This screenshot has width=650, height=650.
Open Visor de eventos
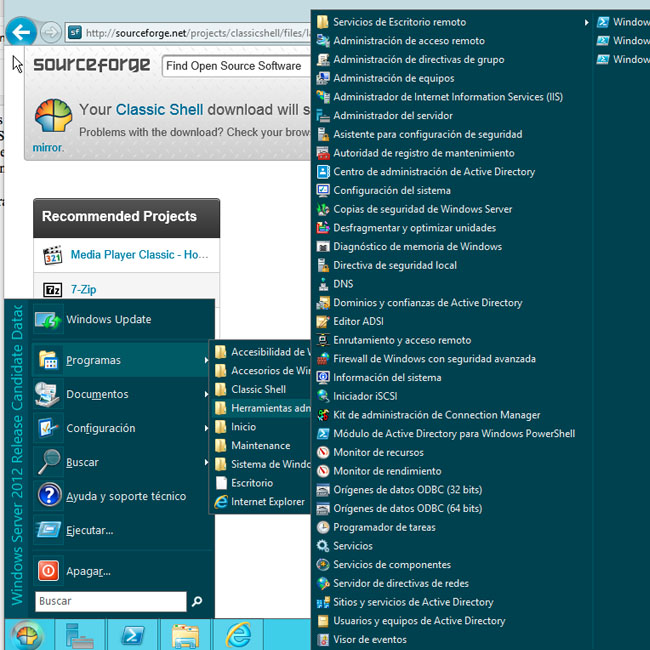click(x=369, y=639)
